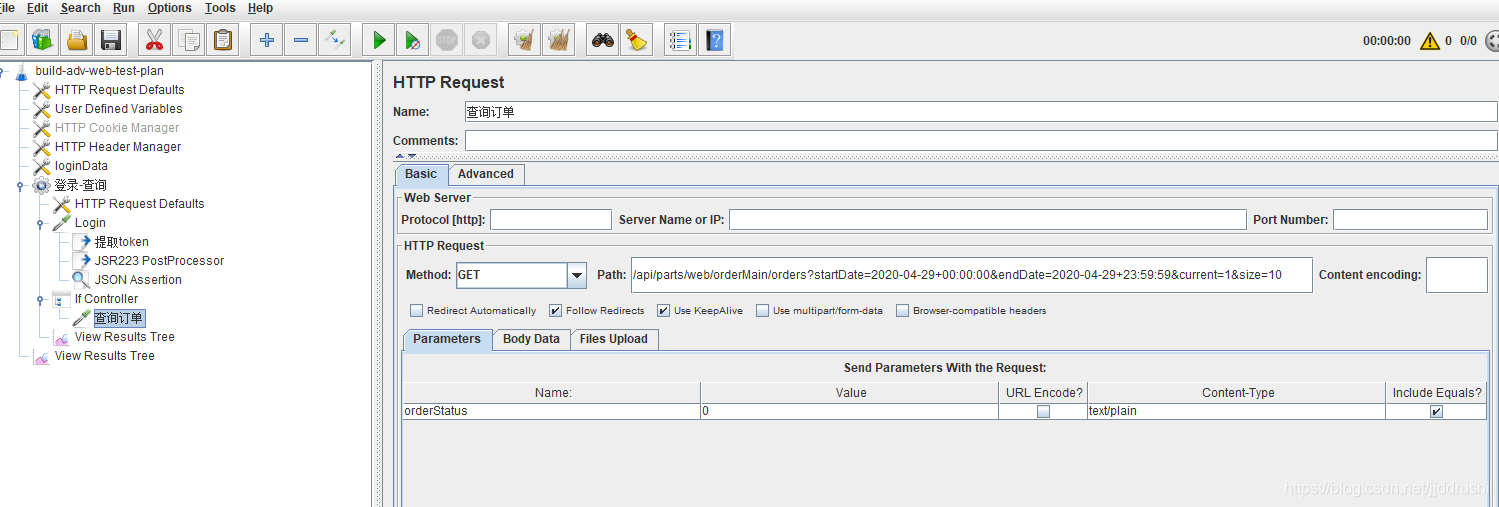Check URL Encode box for orderStatus row
Image resolution: width=1499 pixels, height=507 pixels.
point(1043,412)
